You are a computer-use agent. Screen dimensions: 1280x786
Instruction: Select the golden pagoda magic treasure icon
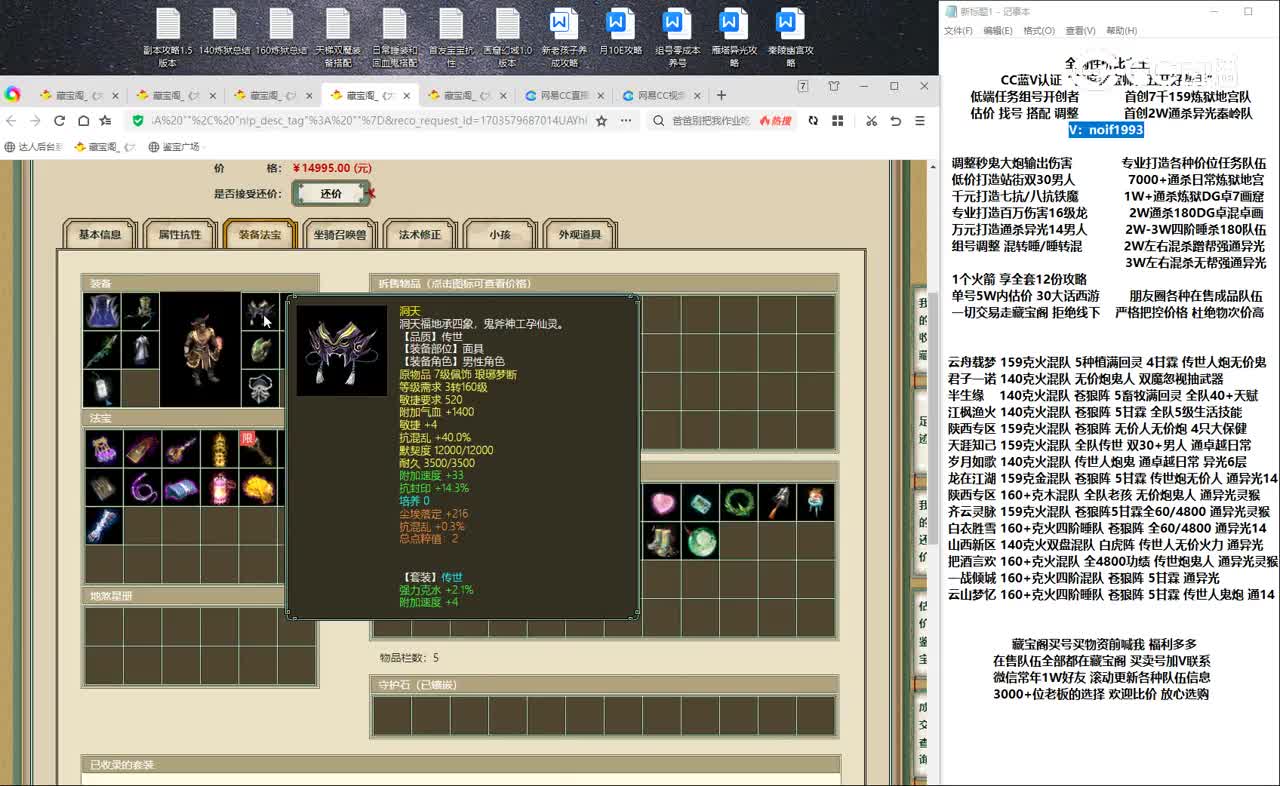coord(219,449)
